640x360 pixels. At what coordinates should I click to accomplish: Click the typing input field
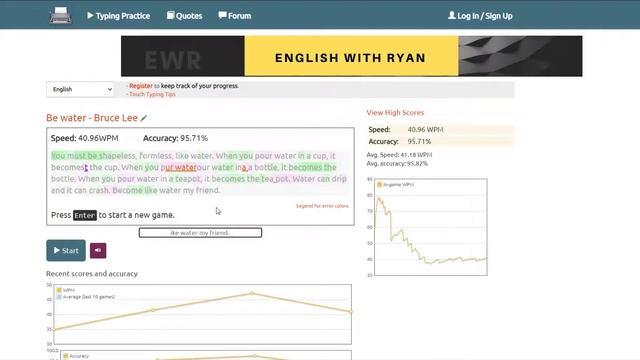point(200,233)
